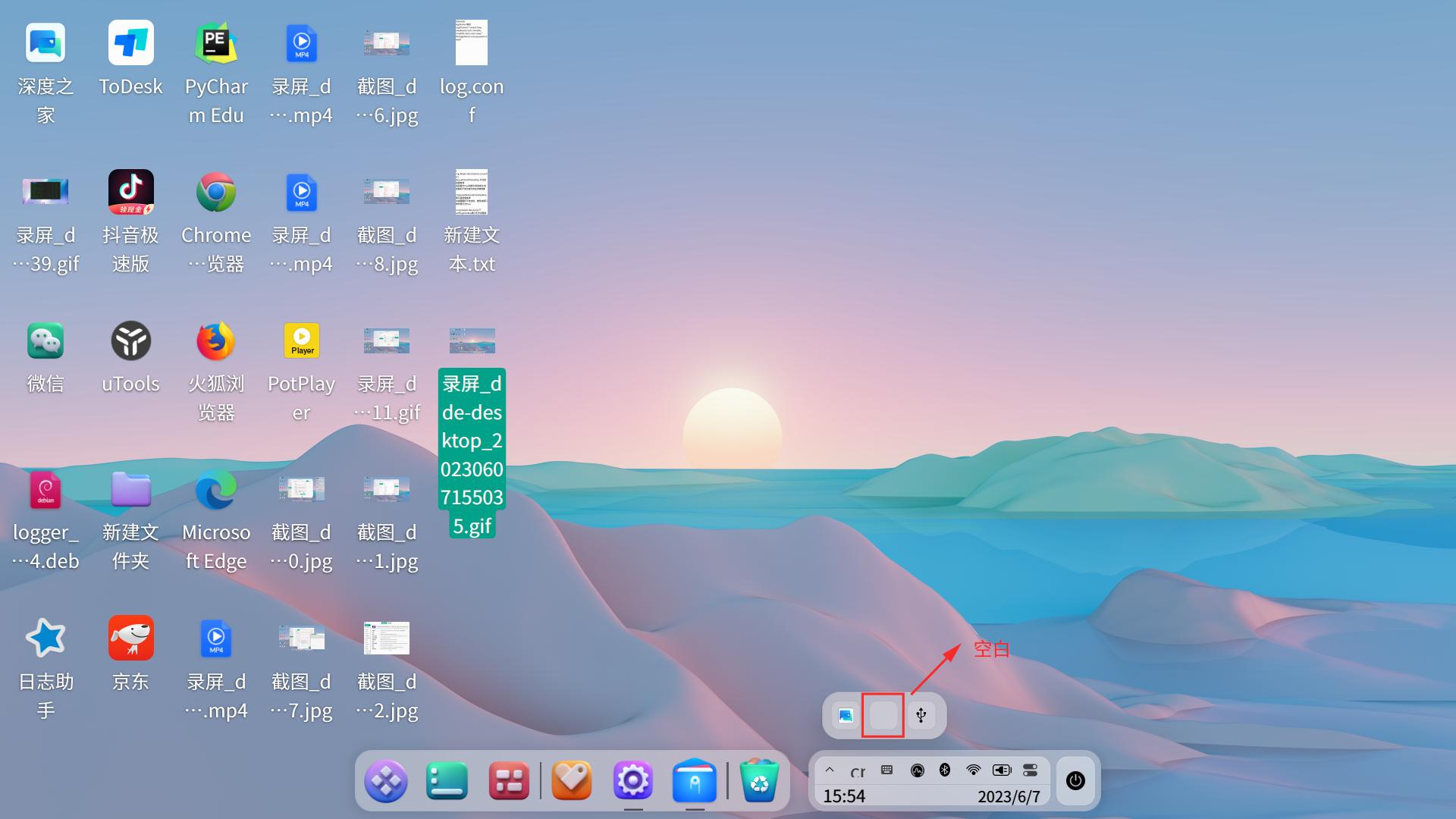Click the USB device icon in the popup
Screen dimensions: 1456x819
(x=921, y=714)
